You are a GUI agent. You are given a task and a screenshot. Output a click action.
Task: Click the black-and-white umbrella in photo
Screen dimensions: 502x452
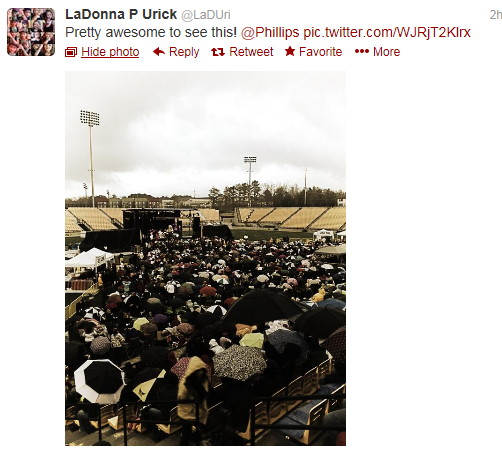click(x=99, y=381)
